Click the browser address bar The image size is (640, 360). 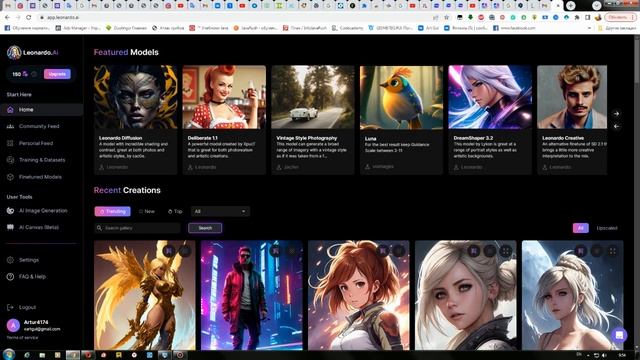click(237, 18)
